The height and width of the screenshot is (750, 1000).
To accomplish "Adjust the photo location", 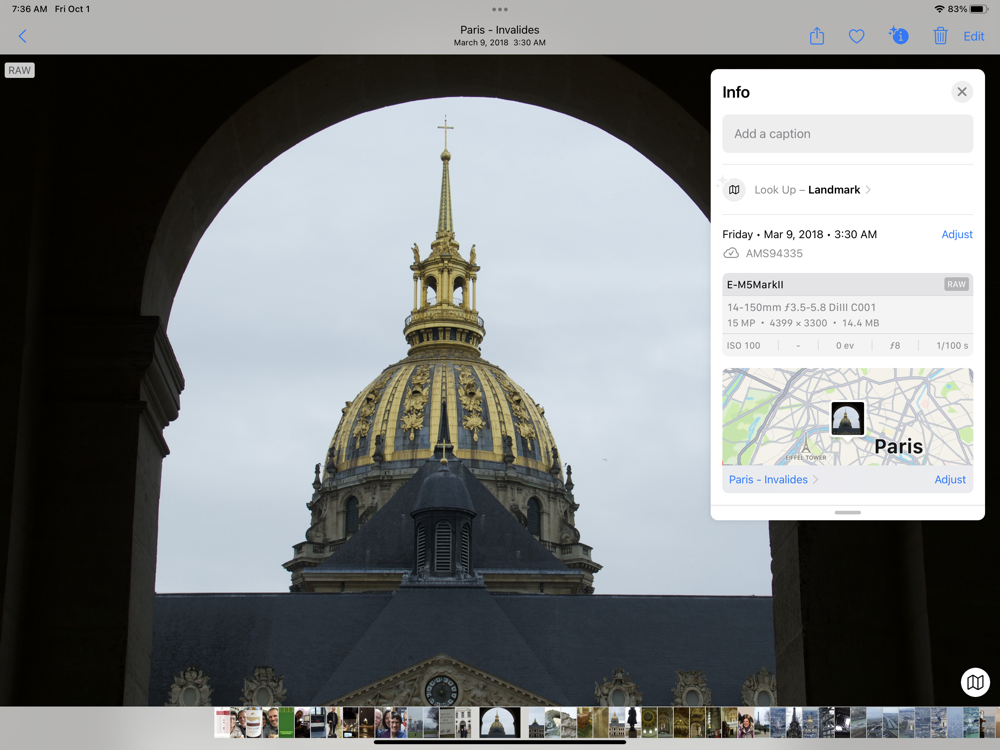I will point(949,480).
